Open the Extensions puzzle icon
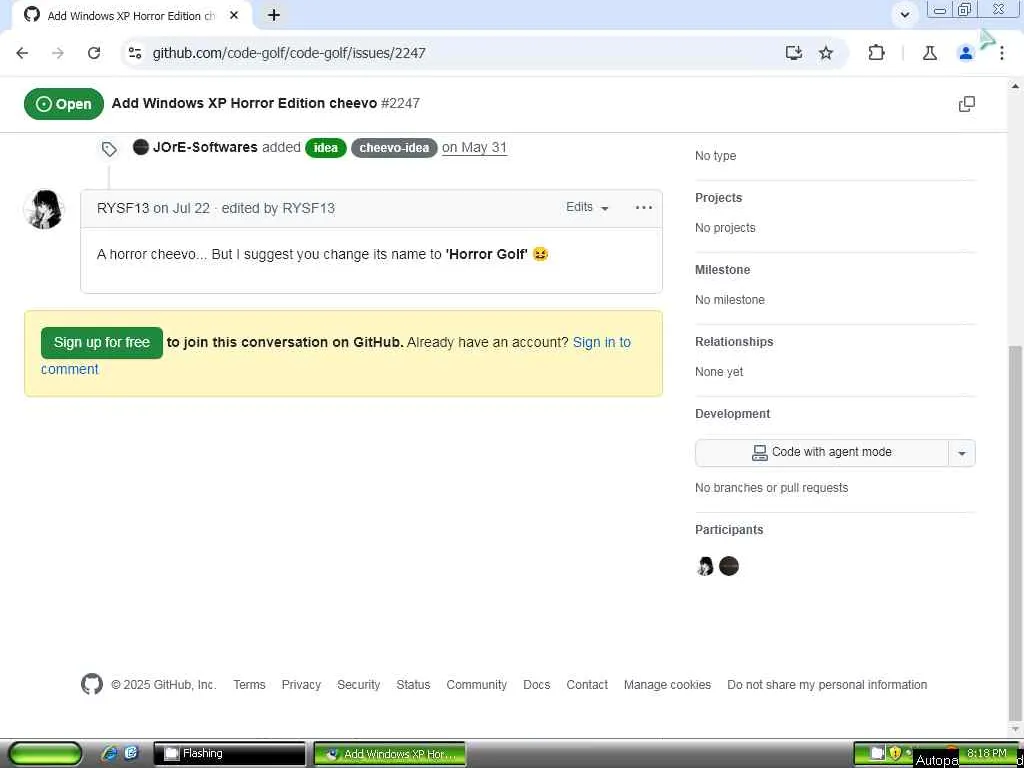 876,53
